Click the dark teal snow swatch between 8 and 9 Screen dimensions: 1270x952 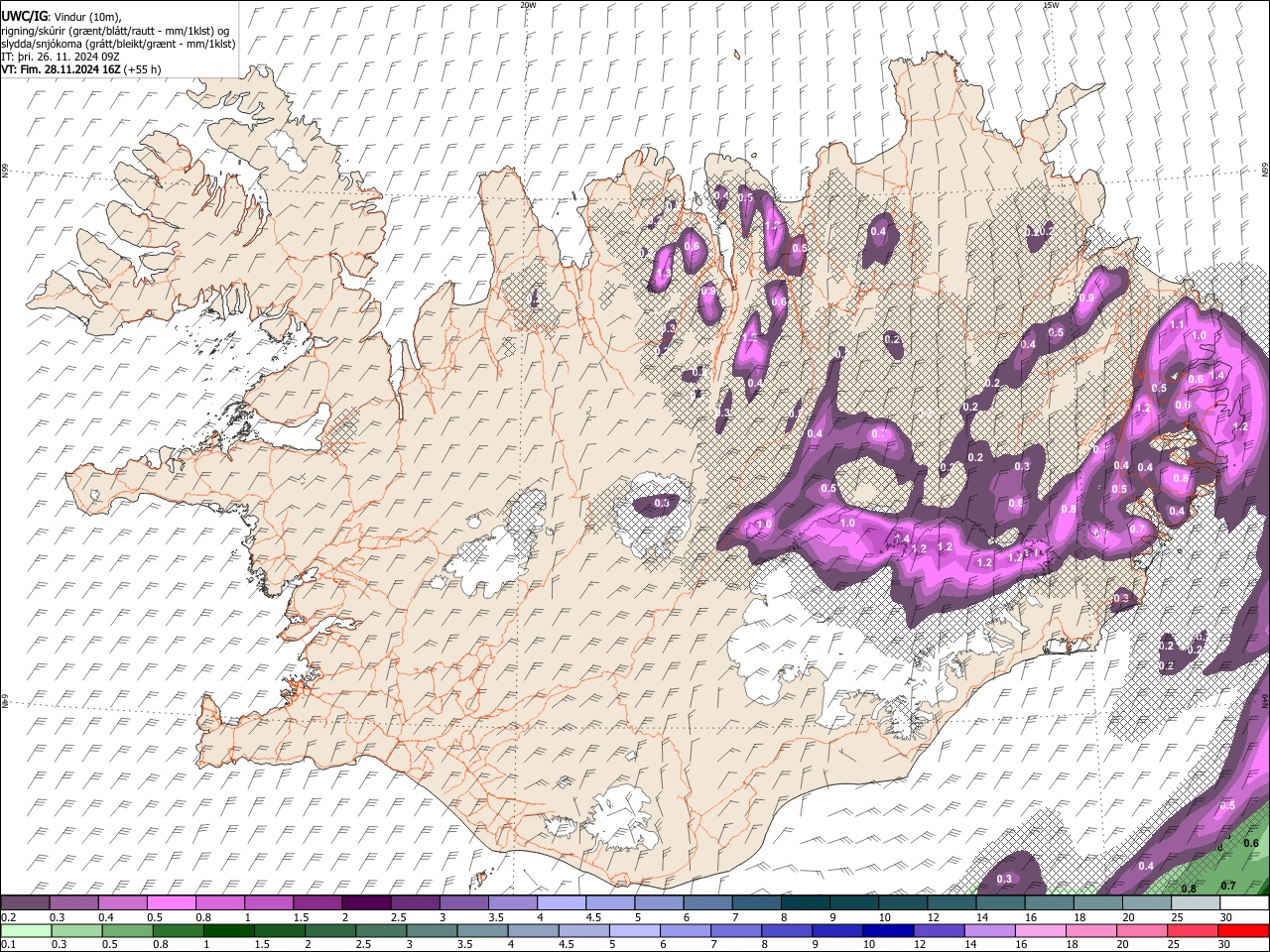coord(805,903)
